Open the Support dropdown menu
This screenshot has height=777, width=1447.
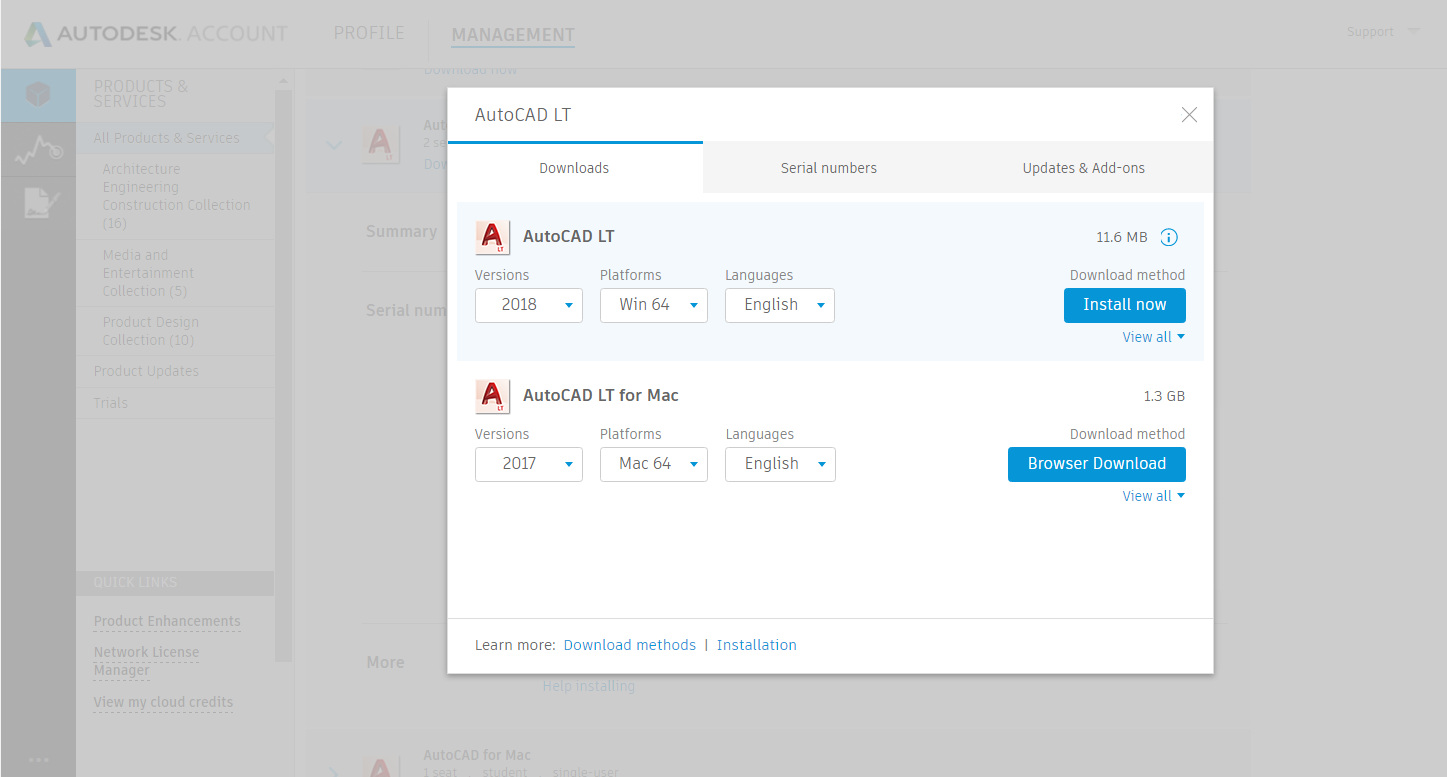click(1382, 32)
